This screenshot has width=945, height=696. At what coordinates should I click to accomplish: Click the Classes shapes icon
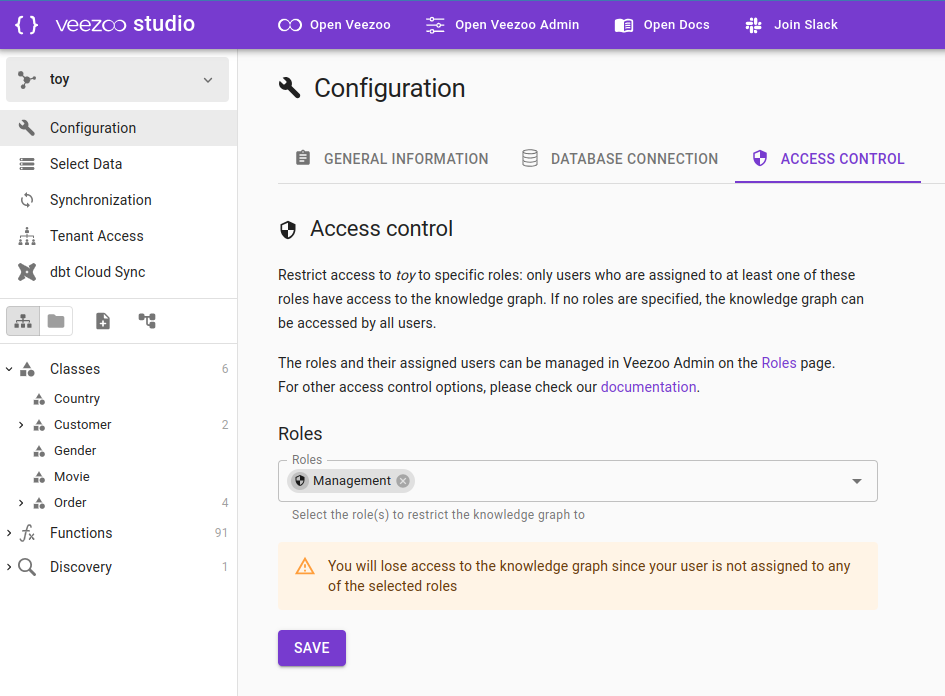(x=27, y=369)
